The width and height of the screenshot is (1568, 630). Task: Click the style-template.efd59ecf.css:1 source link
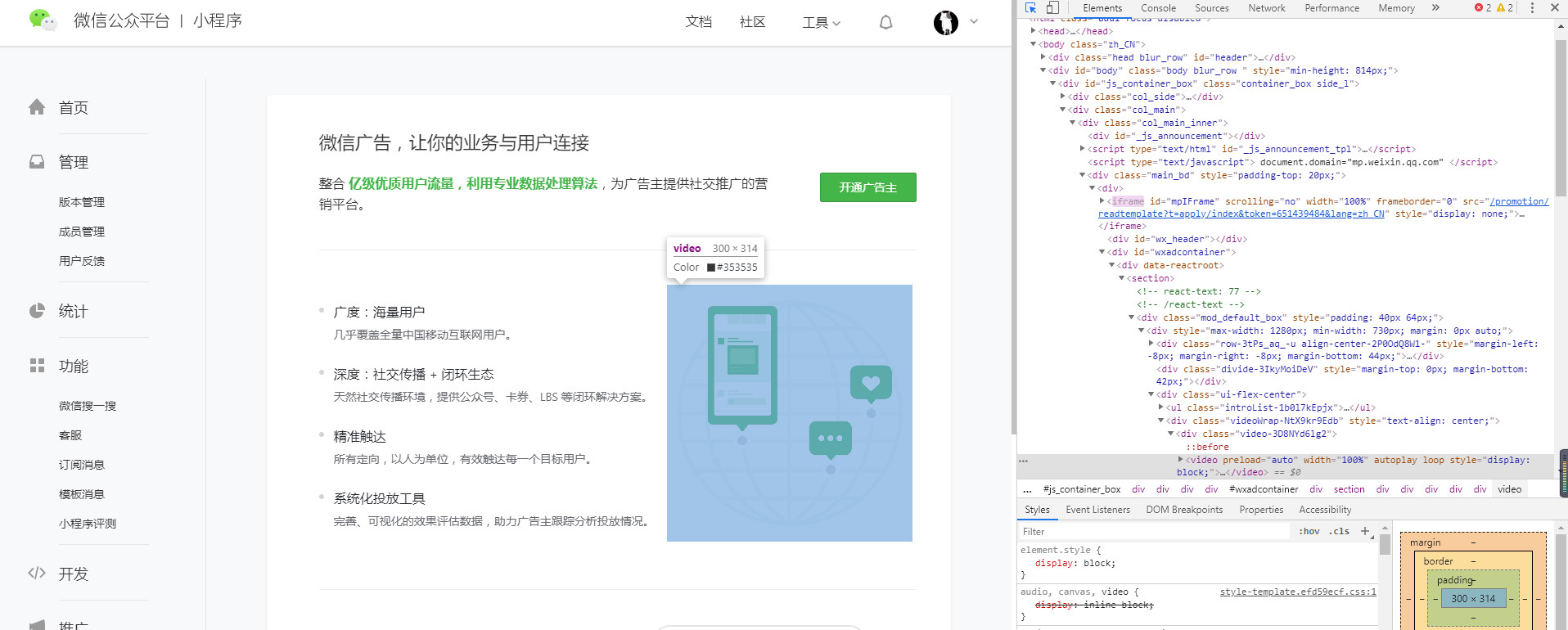pos(1298,592)
